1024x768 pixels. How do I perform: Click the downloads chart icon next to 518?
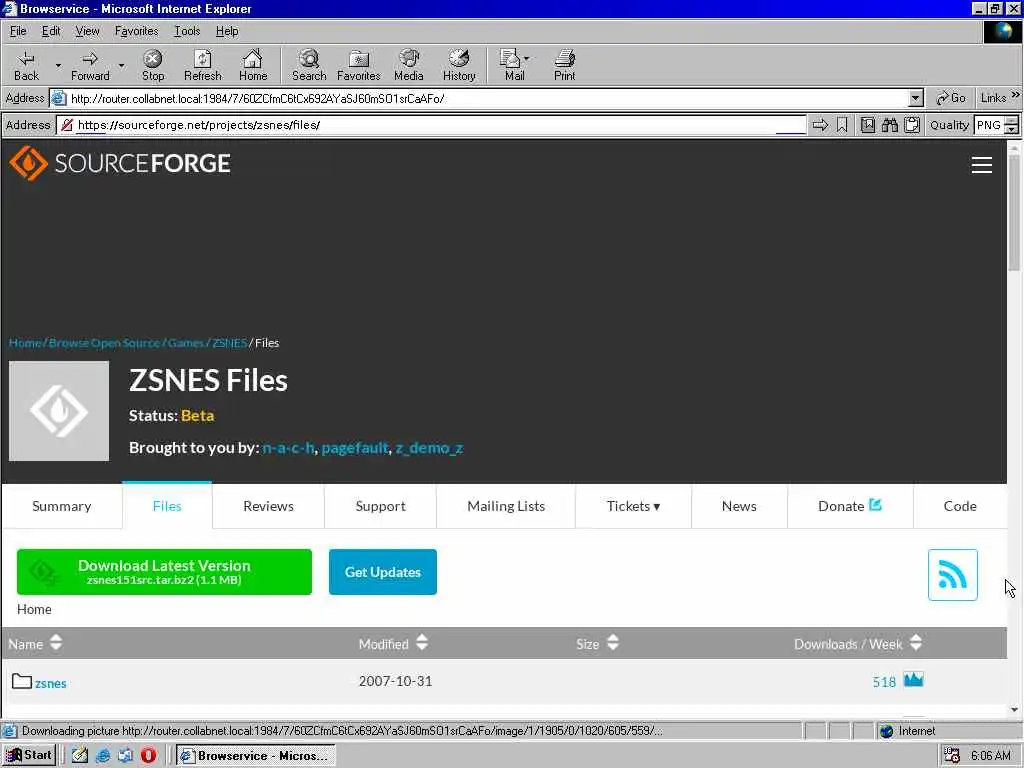tap(914, 680)
